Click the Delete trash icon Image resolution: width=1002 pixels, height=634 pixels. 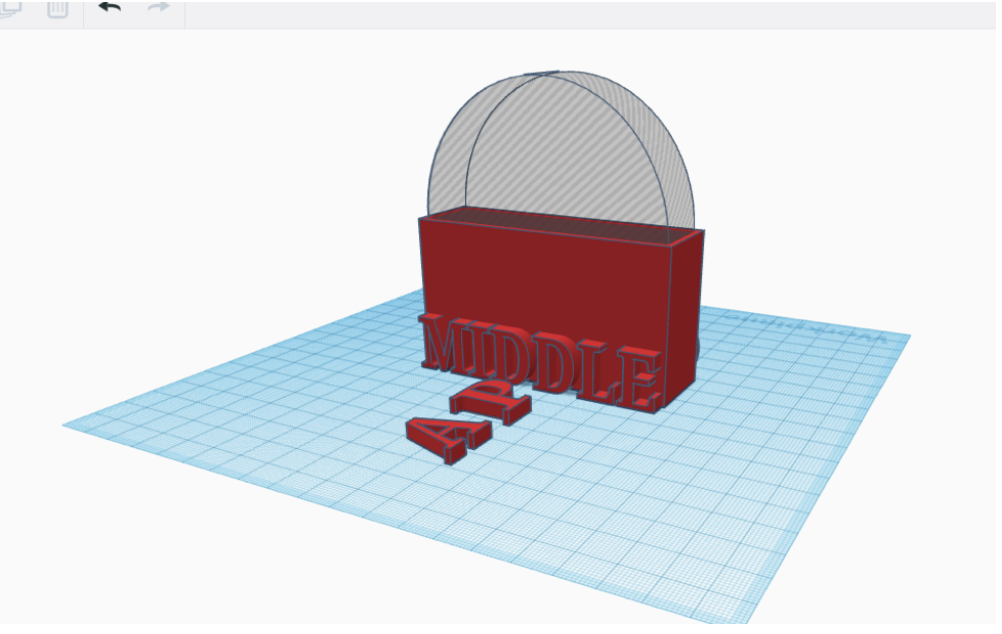click(57, 8)
